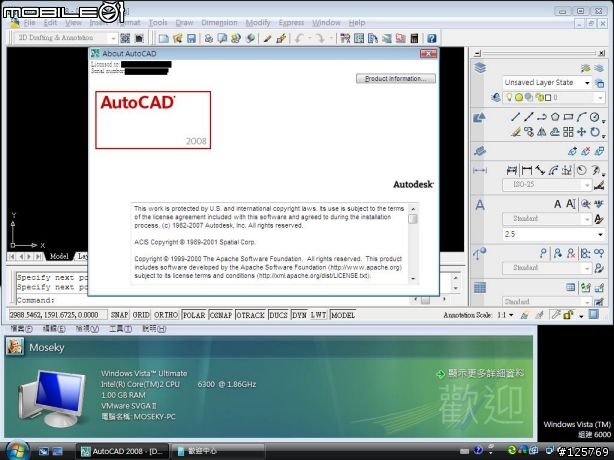Open the Modify menu
Image resolution: width=614 pixels, height=460 pixels.
(258, 23)
